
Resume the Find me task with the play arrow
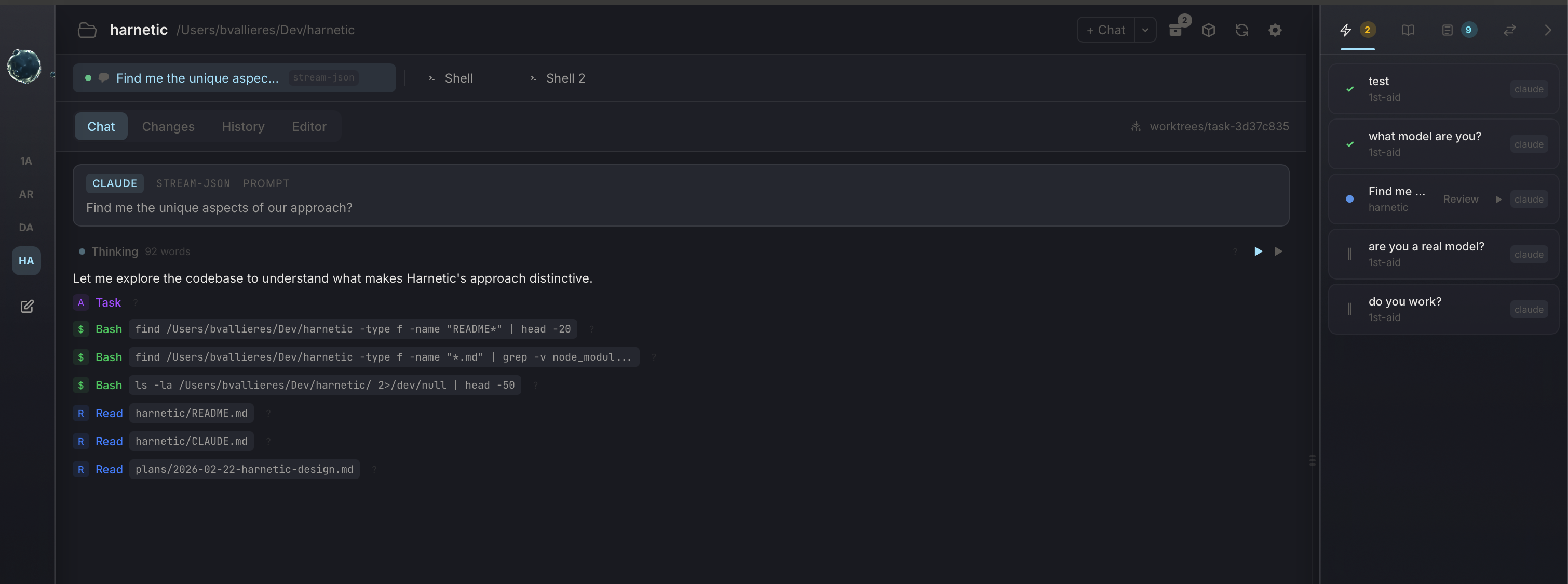(x=1499, y=198)
